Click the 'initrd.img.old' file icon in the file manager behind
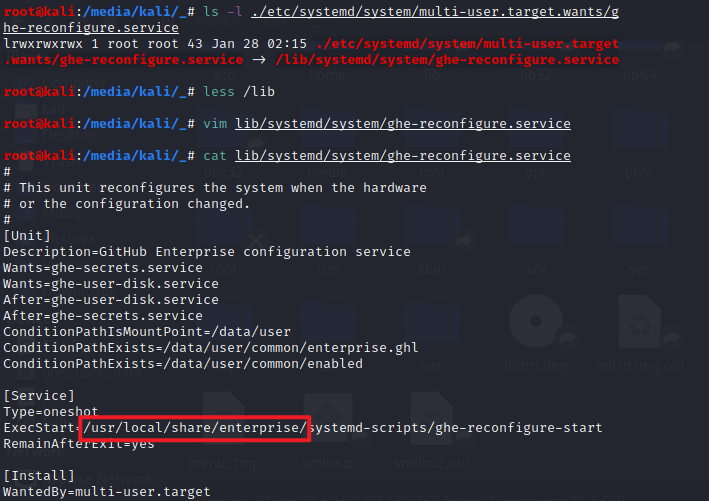The height and width of the screenshot is (501, 709). tap(639, 321)
